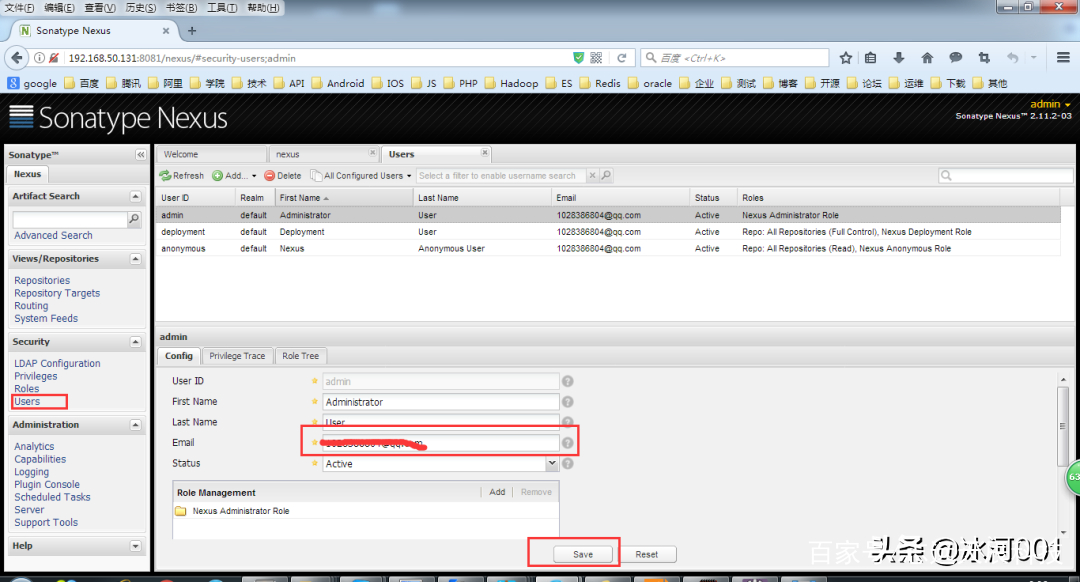Select the deployment user row
1080x582 pixels.
608,232
